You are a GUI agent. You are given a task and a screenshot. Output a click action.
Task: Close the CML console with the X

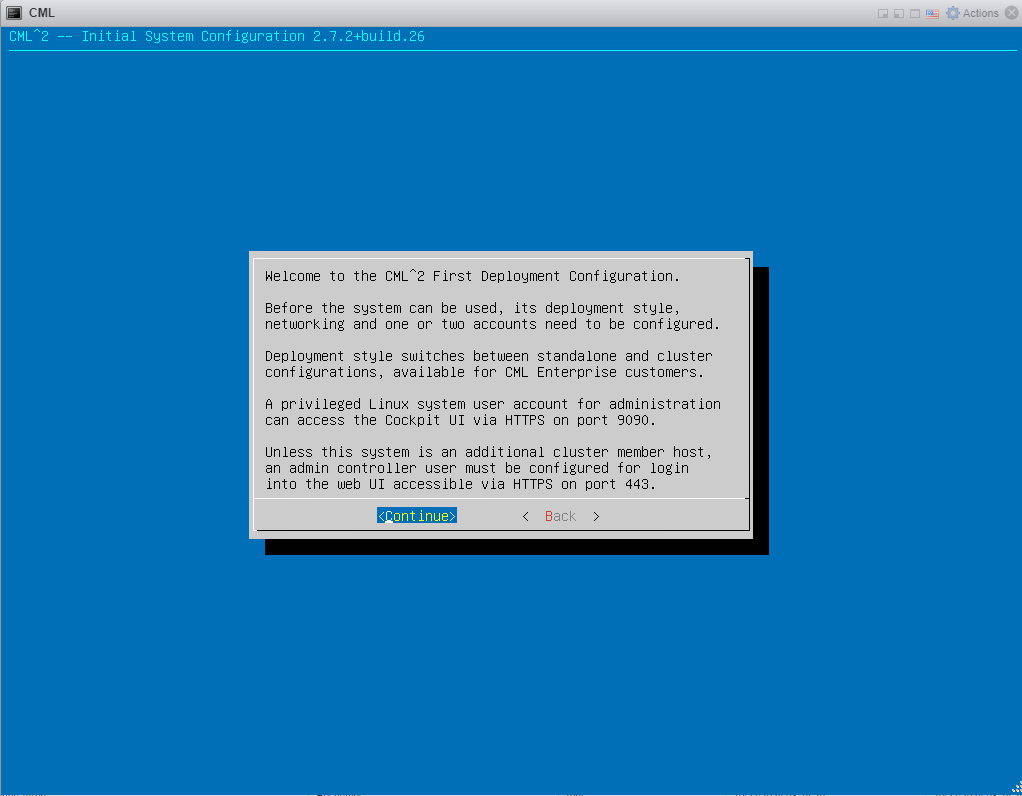pos(1012,13)
